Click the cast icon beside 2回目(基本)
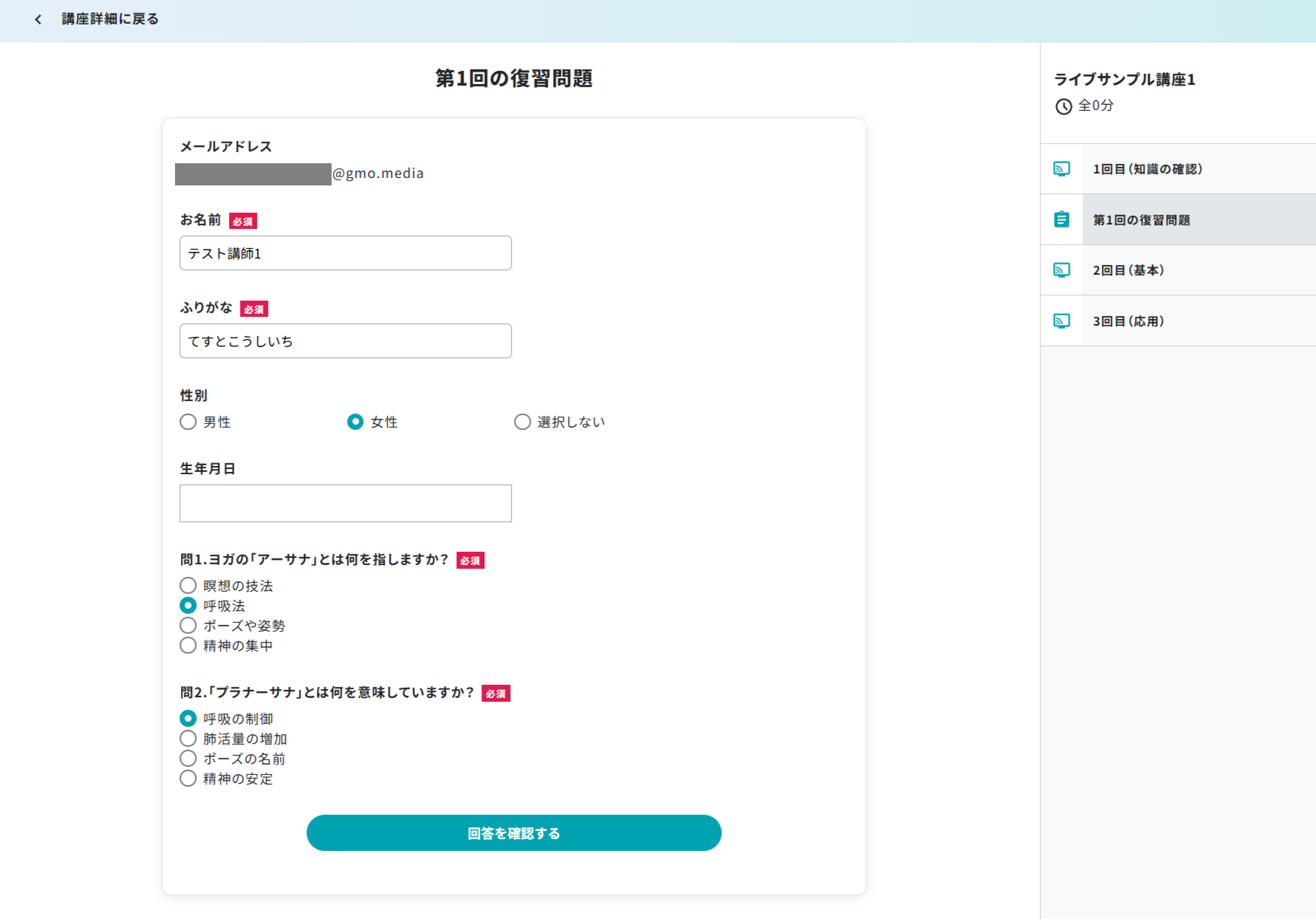The height and width of the screenshot is (919, 1316). click(x=1061, y=270)
